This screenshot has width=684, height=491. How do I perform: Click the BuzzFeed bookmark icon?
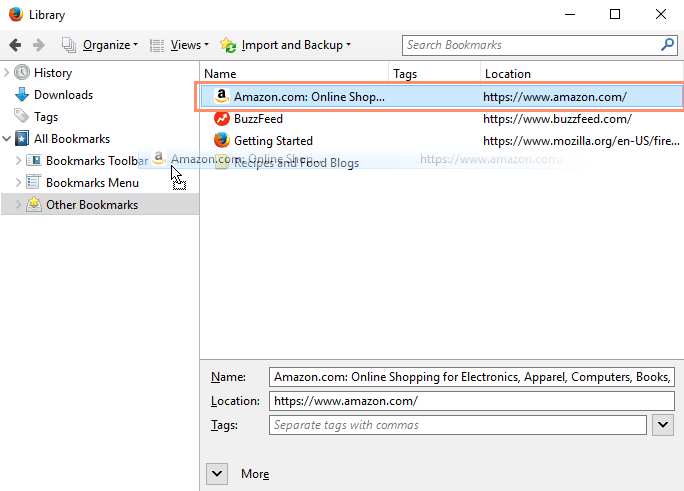click(x=221, y=119)
